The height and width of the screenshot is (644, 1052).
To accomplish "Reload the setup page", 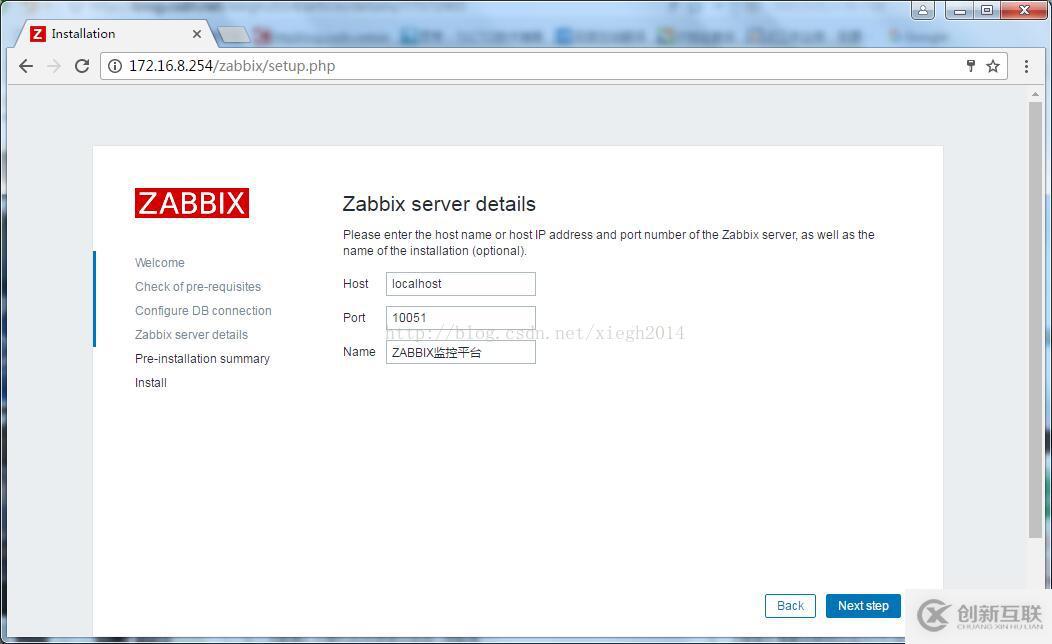I will [x=82, y=66].
